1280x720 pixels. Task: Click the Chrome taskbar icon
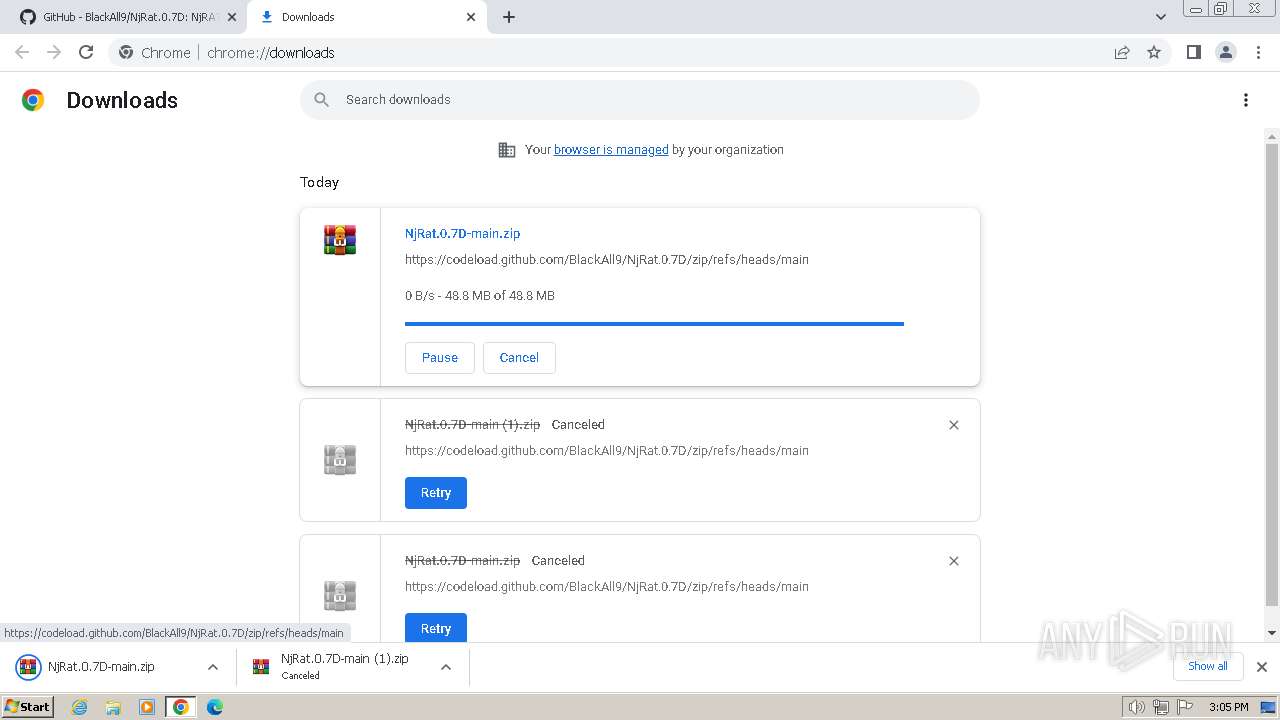[181, 707]
